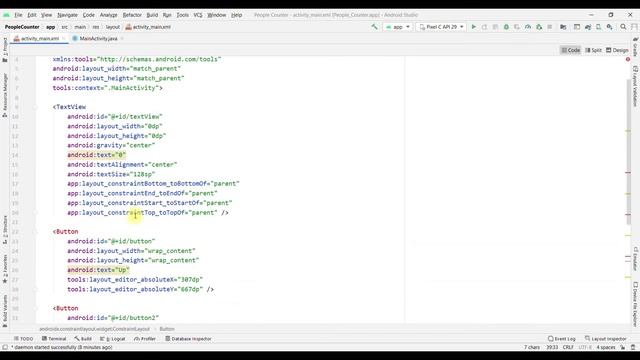Open the Edit menu
640x360 pixels.
coord(32,15)
